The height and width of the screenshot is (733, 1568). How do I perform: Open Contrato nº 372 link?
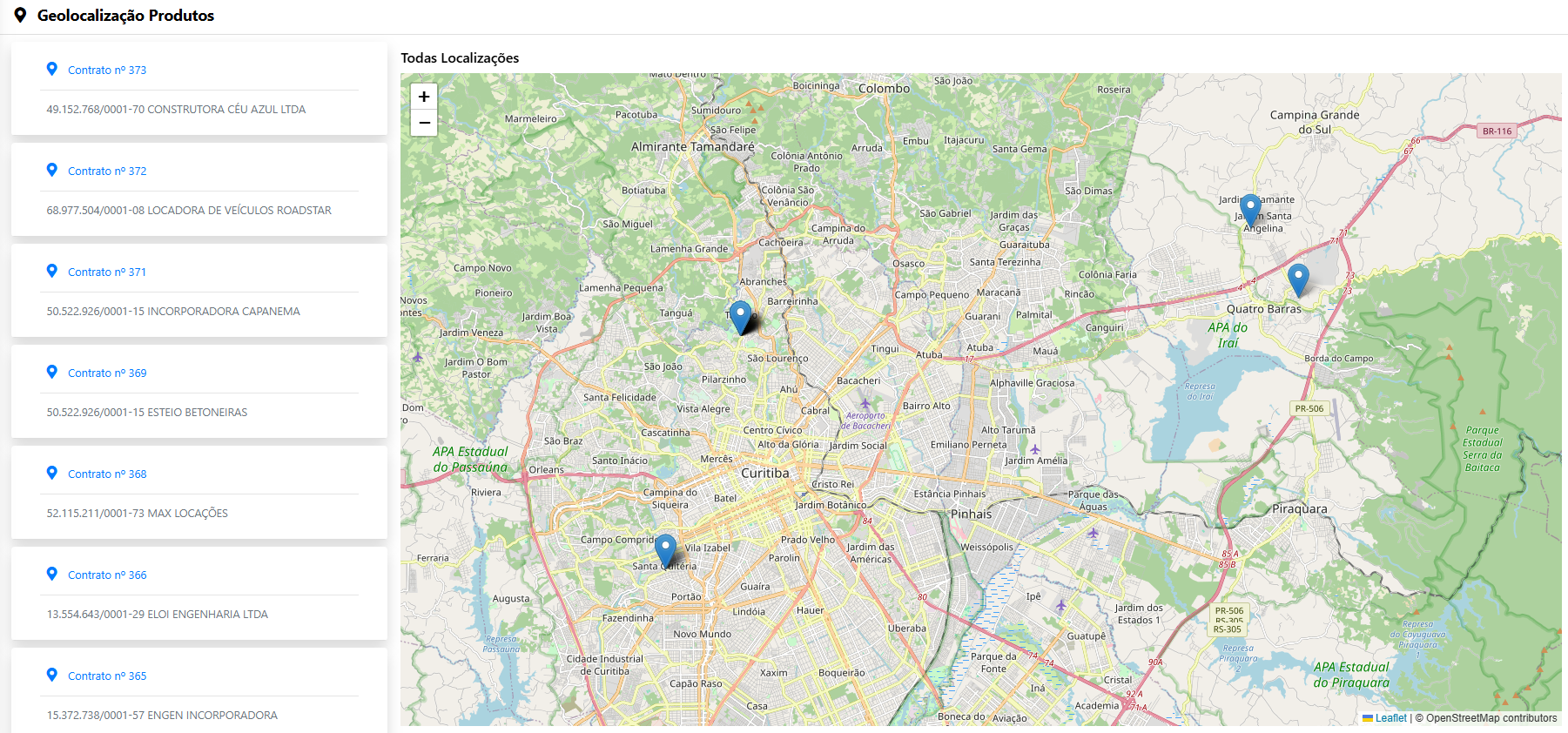(107, 171)
